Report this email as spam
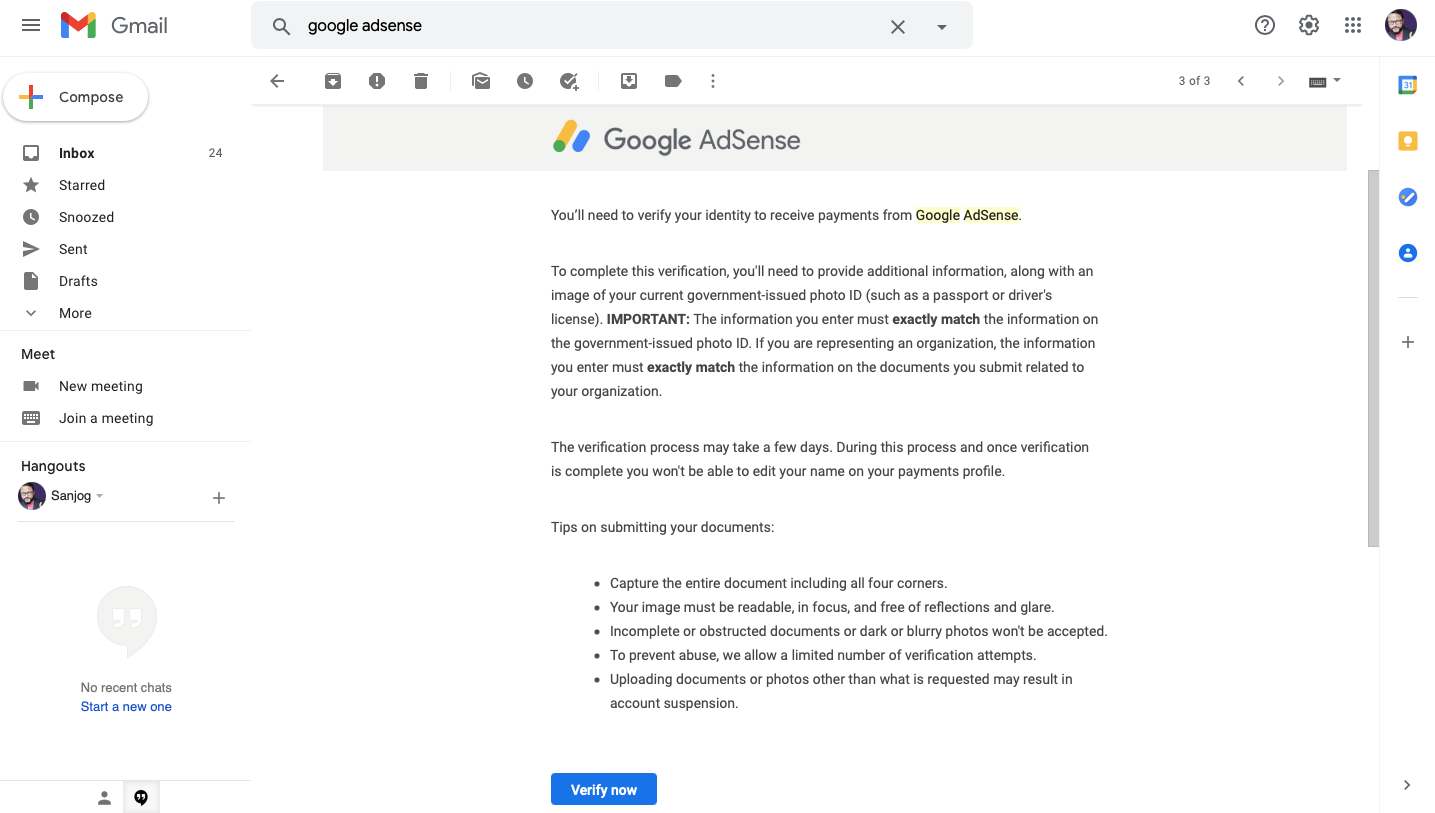1435x813 pixels. tap(377, 81)
